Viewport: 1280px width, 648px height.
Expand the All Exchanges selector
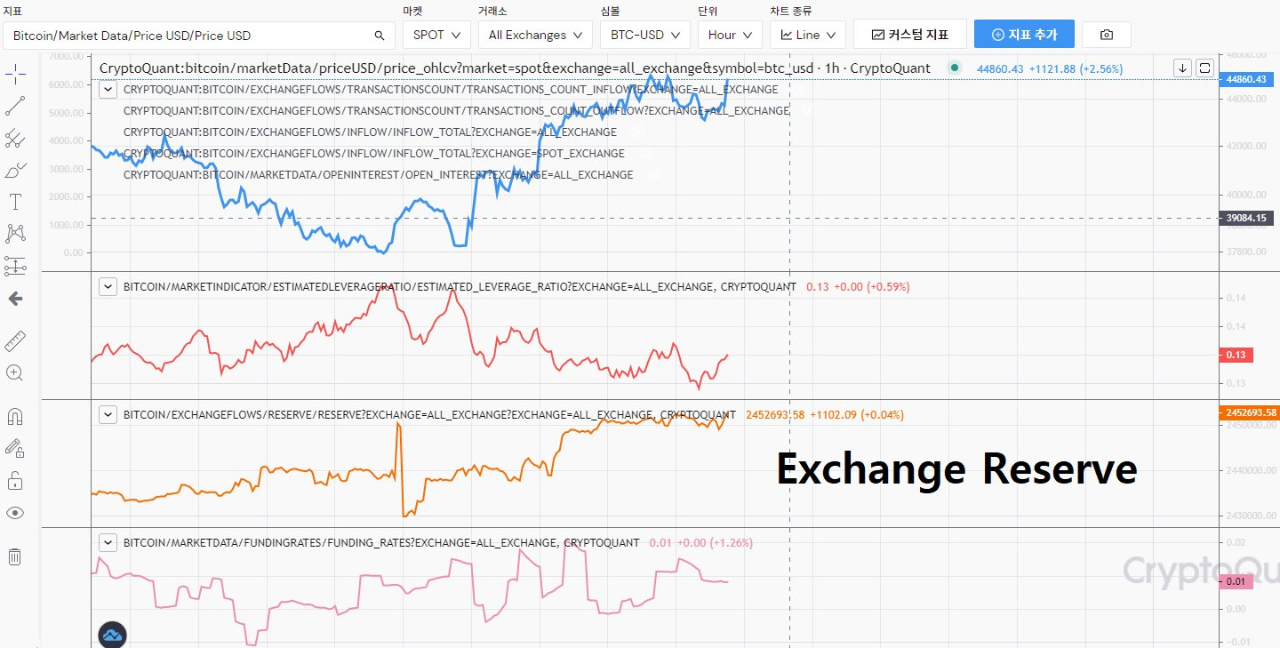535,33
